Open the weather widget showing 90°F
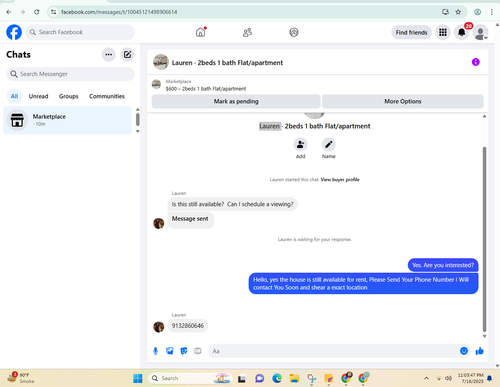500x387 pixels. (21, 378)
